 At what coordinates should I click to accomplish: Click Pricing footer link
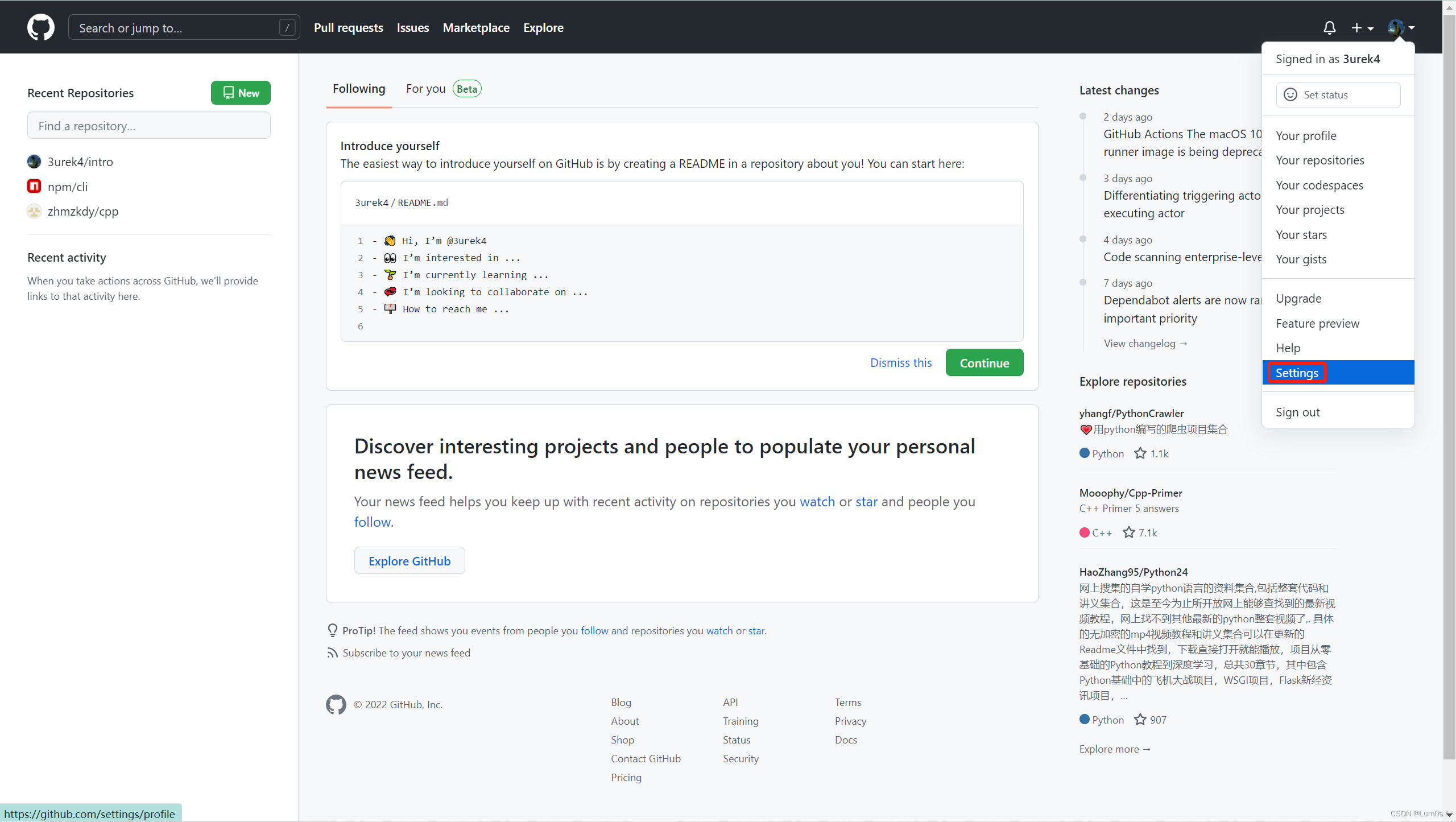point(626,777)
